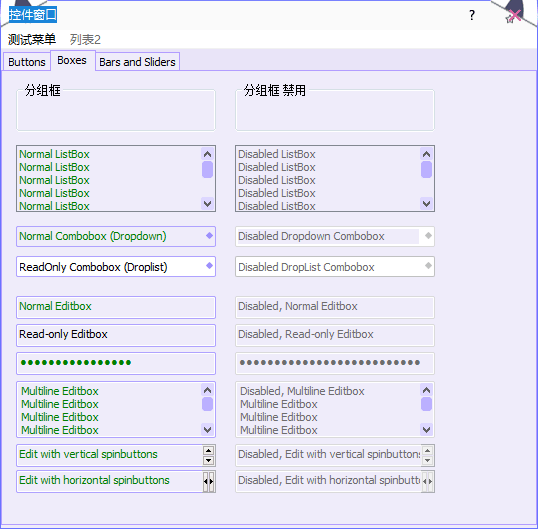Click the horizontal spinbutton left arrow

click(x=206, y=481)
